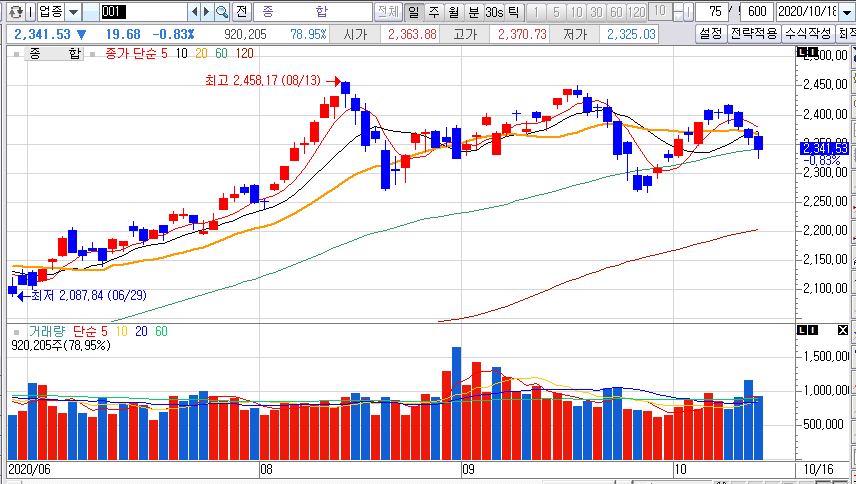Image resolution: width=856 pixels, height=484 pixels.
Task: Click the green 60 price moving average legend
Action: click(221, 53)
